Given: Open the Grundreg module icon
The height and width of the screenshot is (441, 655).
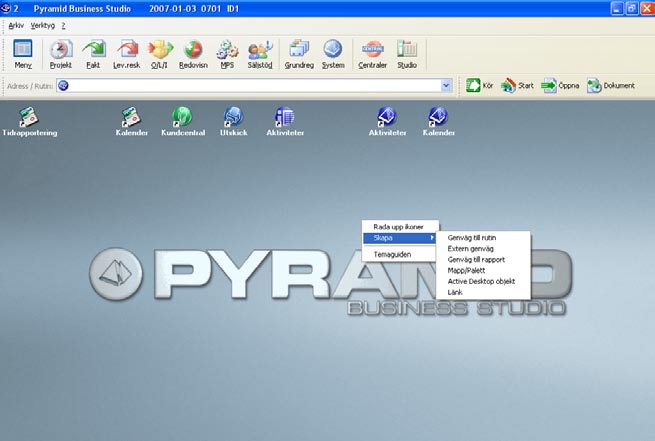Looking at the screenshot, I should (x=299, y=54).
